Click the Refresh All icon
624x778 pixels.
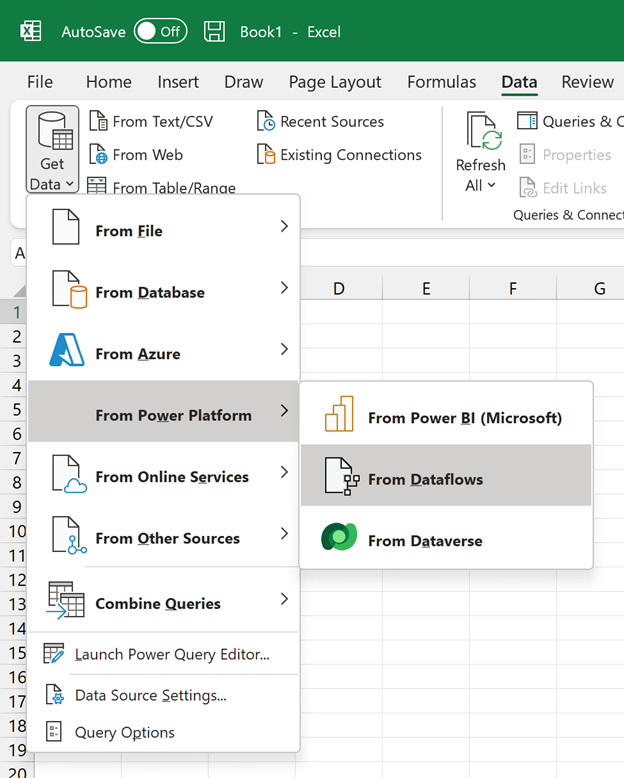484,130
